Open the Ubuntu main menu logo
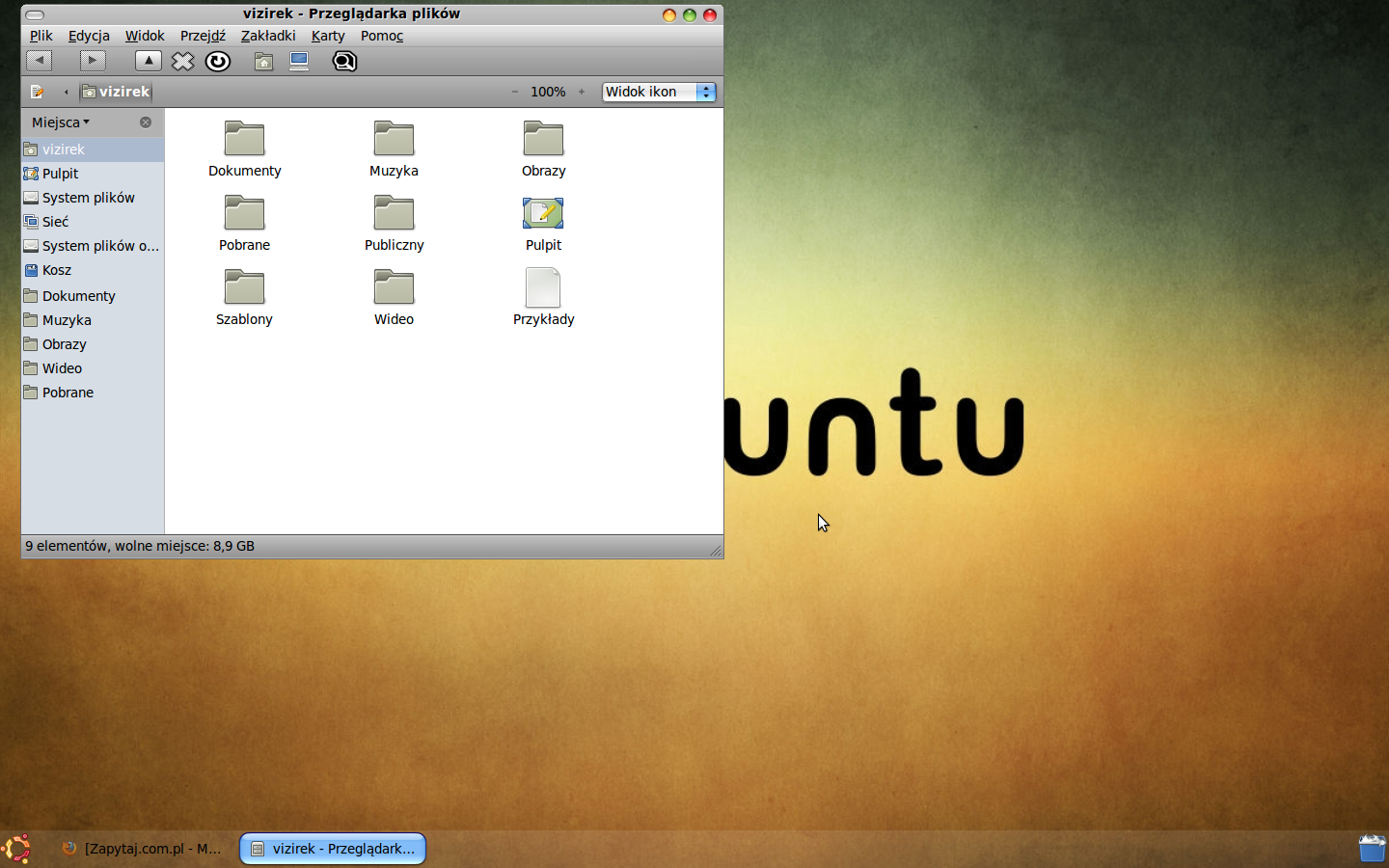Viewport: 1389px width, 868px height. point(16,849)
